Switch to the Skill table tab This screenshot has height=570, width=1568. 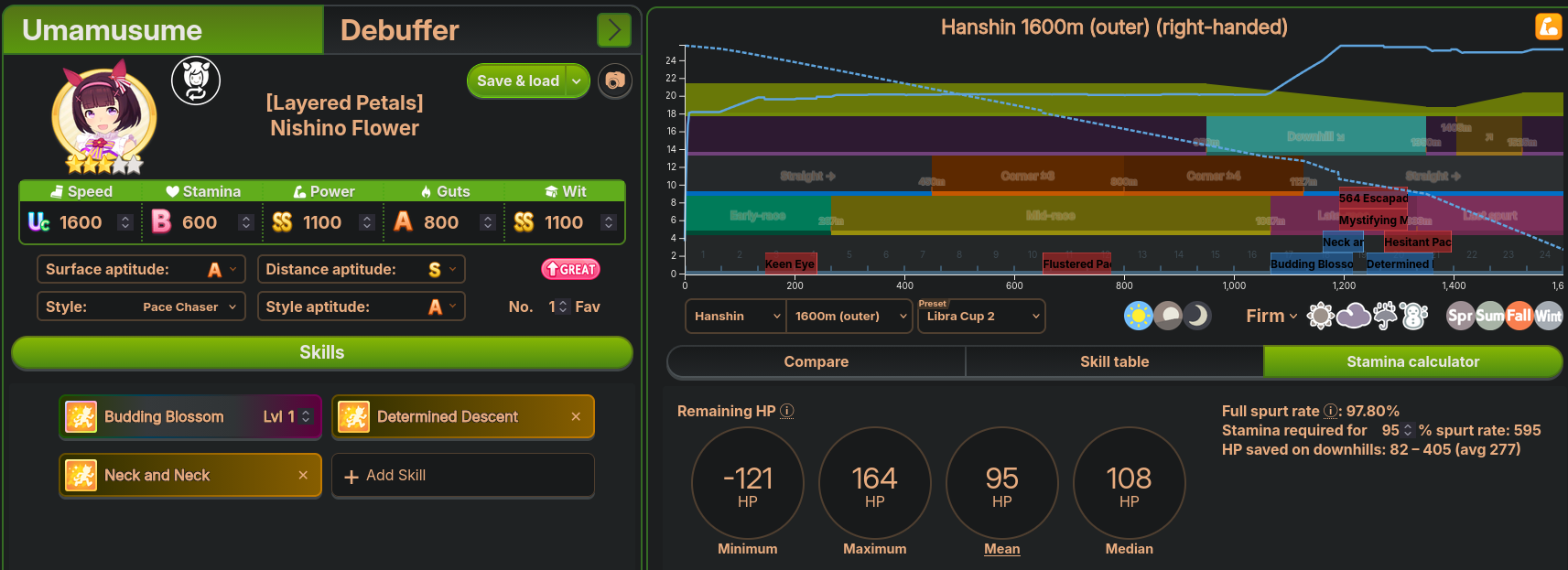click(1114, 361)
